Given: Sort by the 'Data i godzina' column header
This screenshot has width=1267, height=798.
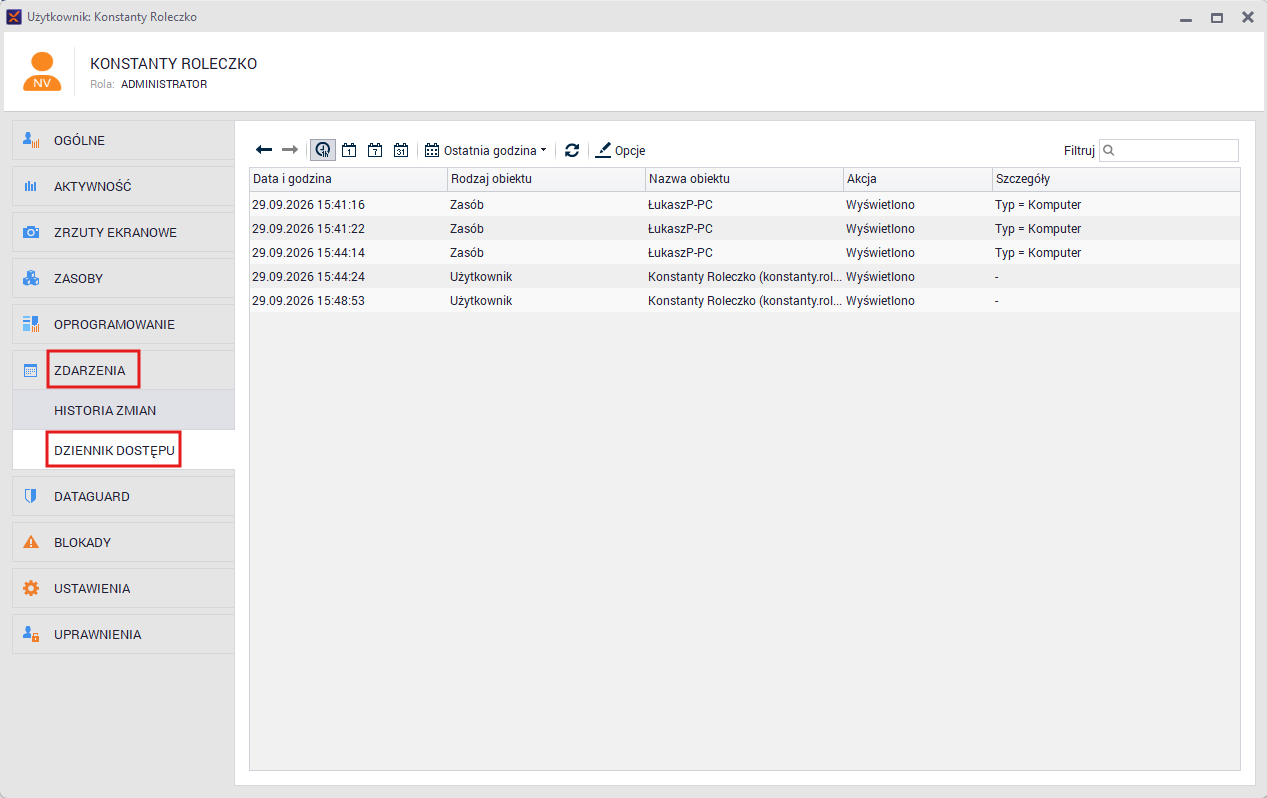Looking at the screenshot, I should (348, 179).
